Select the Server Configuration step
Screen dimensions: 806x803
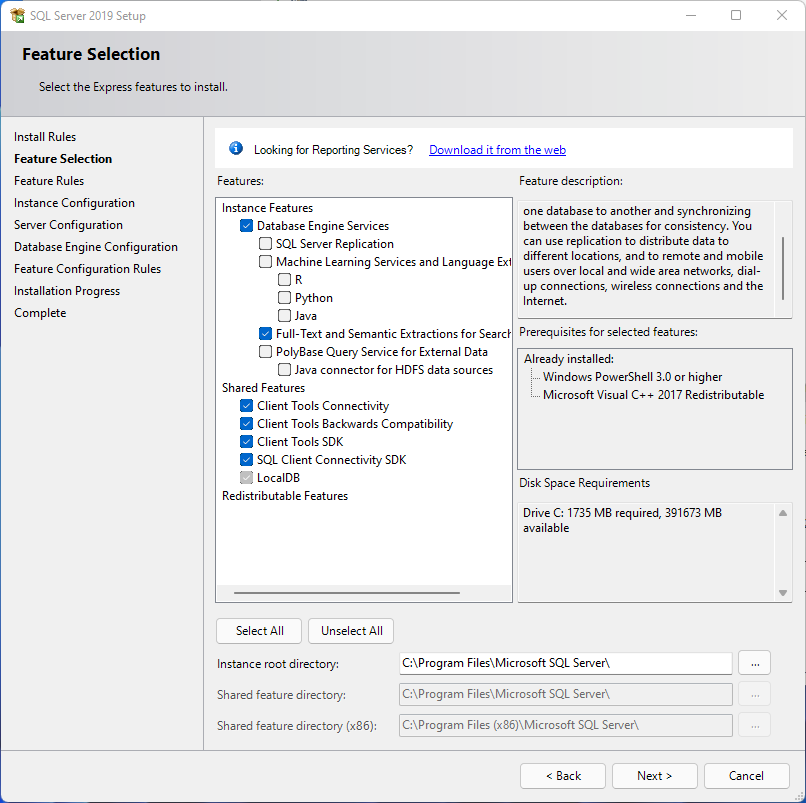click(68, 225)
